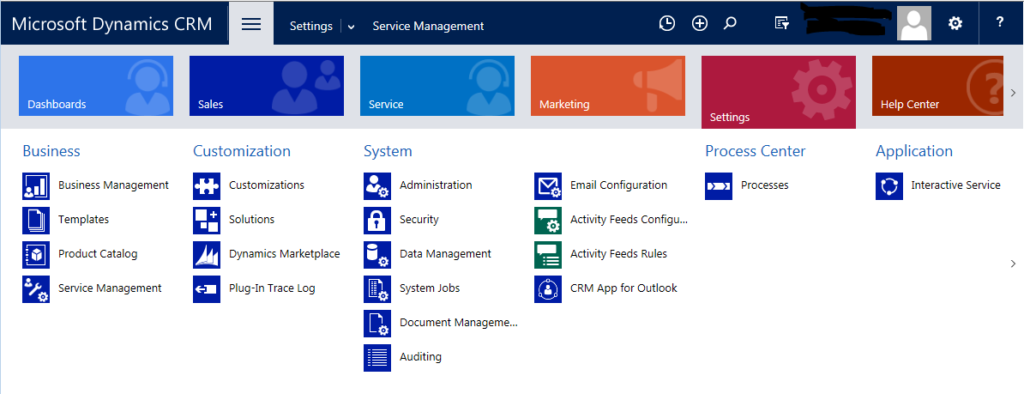This screenshot has width=1024, height=394.
Task: Select the Marketing tile
Action: tap(608, 86)
